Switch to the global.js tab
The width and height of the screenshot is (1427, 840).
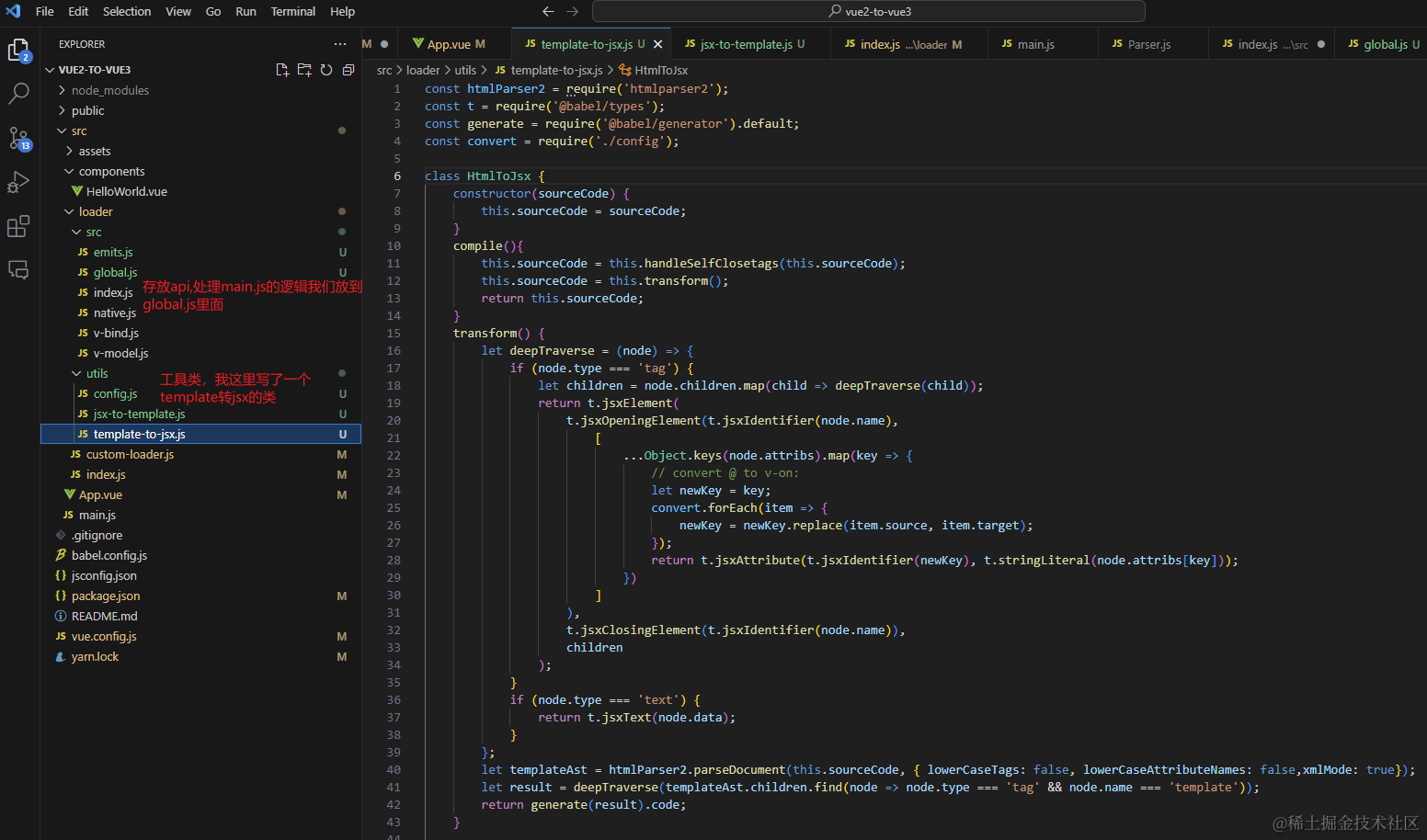1383,44
